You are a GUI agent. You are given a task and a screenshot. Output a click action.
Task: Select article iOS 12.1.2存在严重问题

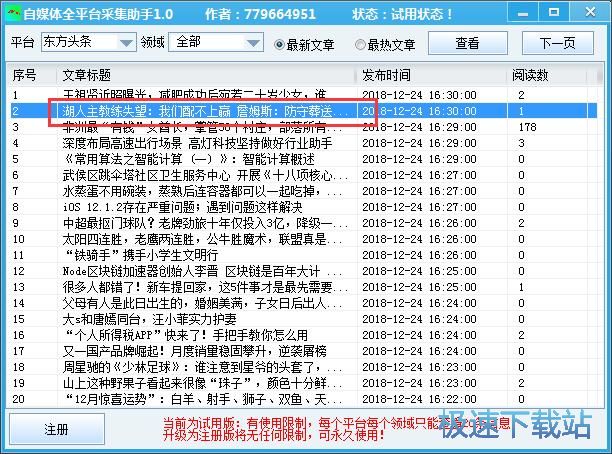[182, 207]
